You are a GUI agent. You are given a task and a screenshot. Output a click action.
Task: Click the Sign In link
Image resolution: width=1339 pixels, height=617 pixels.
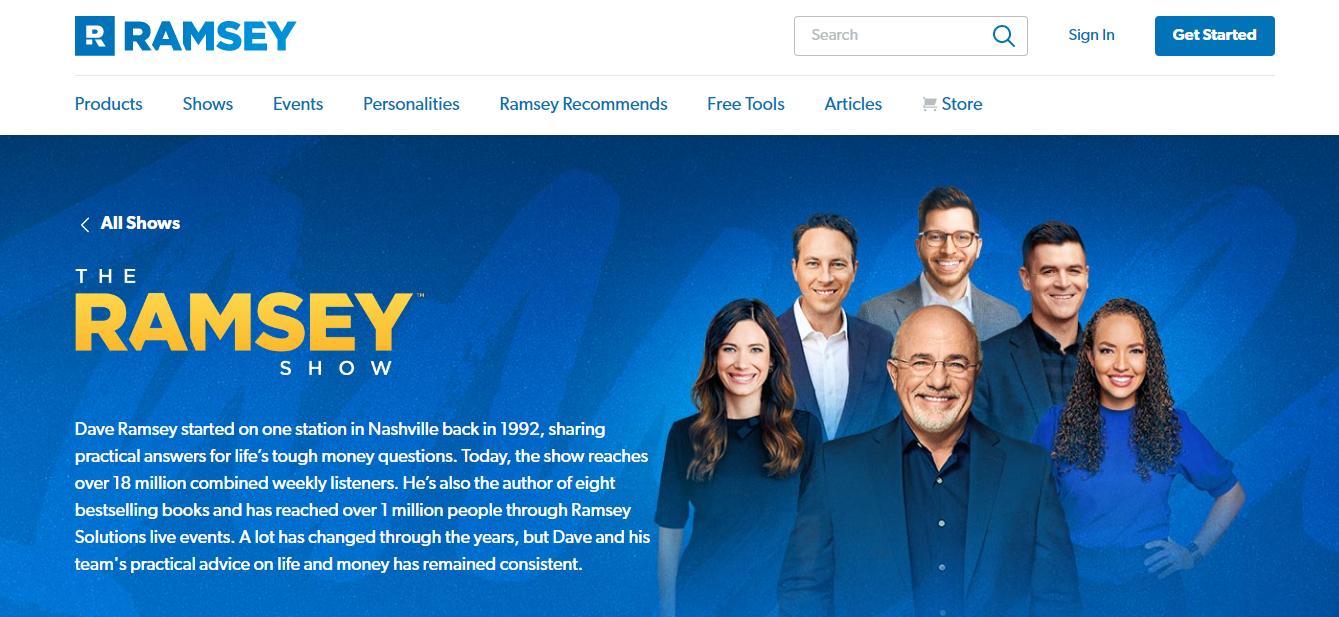click(x=1091, y=35)
